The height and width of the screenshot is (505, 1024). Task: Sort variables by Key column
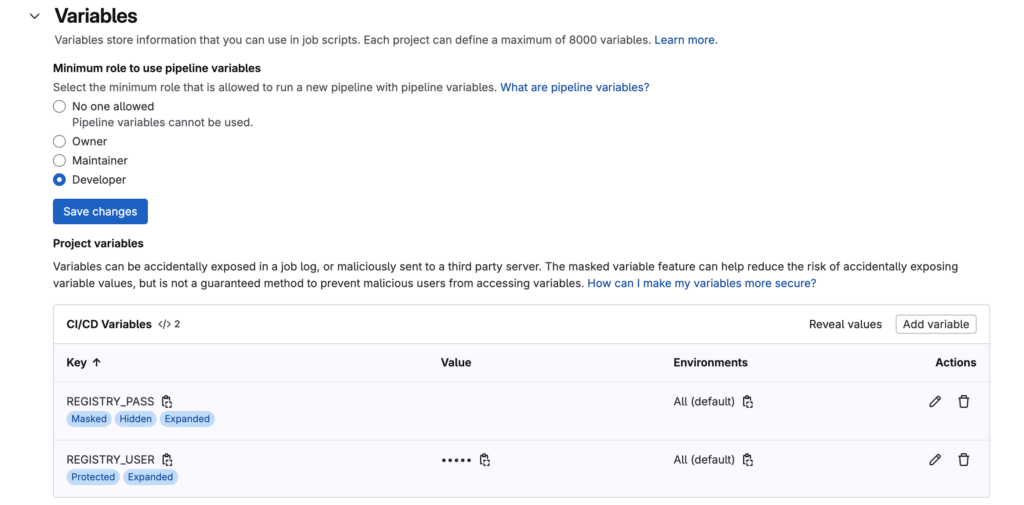click(x=84, y=363)
